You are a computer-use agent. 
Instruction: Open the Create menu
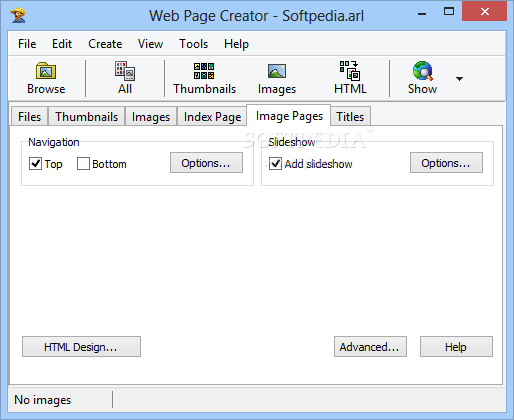pos(105,44)
